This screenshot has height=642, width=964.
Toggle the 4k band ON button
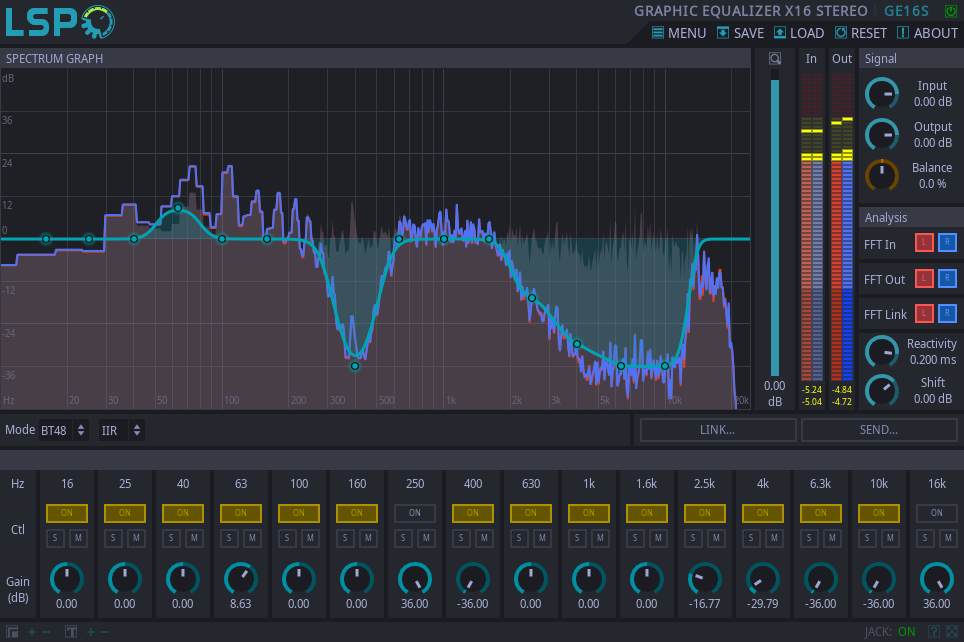[763, 513]
